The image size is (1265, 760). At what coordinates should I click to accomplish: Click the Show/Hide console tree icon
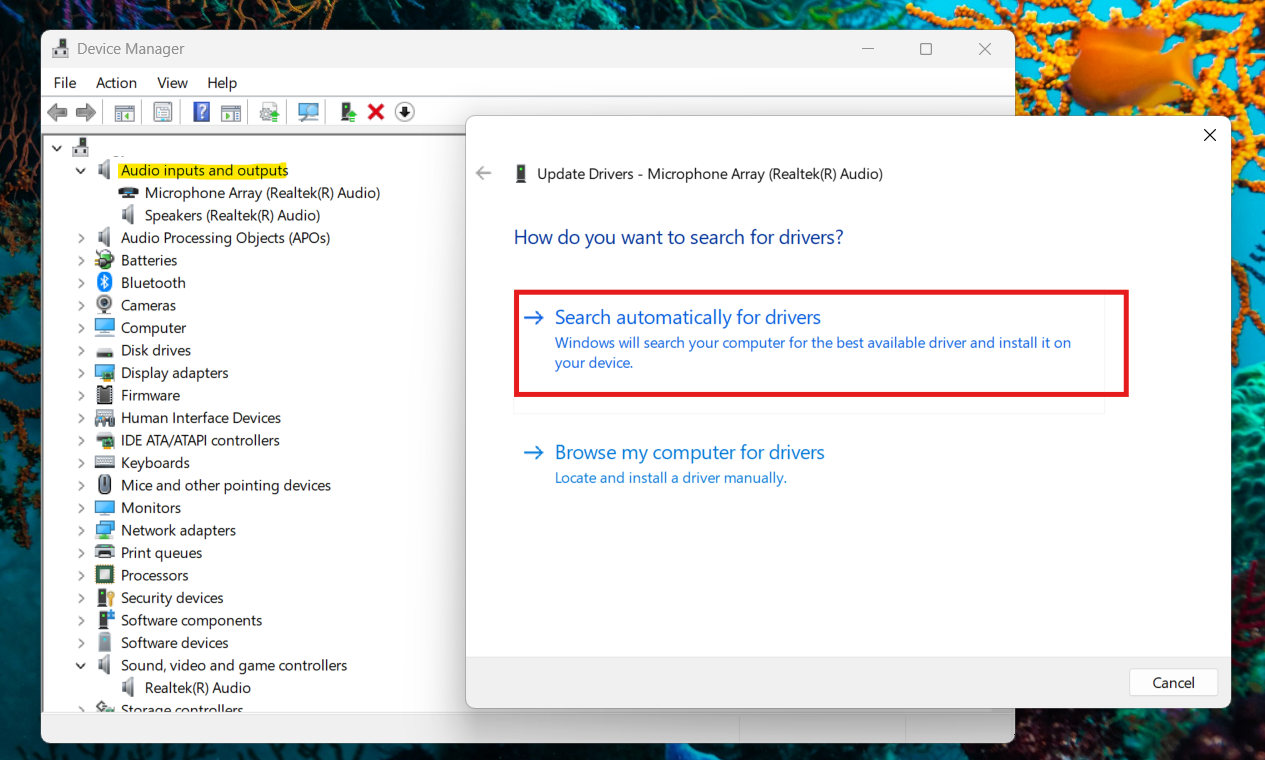pyautogui.click(x=124, y=111)
